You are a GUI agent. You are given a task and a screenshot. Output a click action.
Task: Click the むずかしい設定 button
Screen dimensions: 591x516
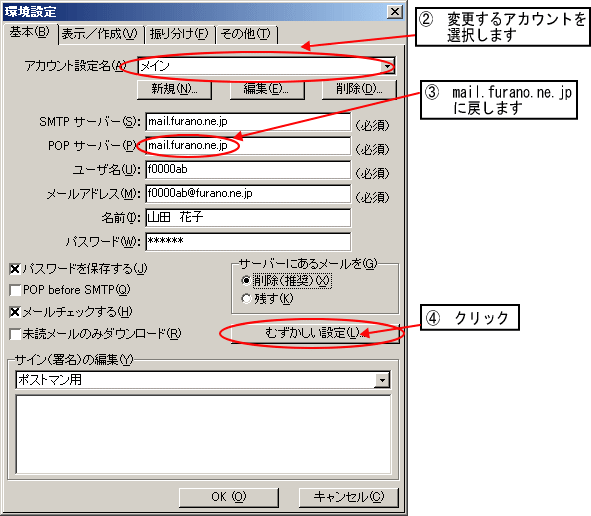tap(315, 333)
